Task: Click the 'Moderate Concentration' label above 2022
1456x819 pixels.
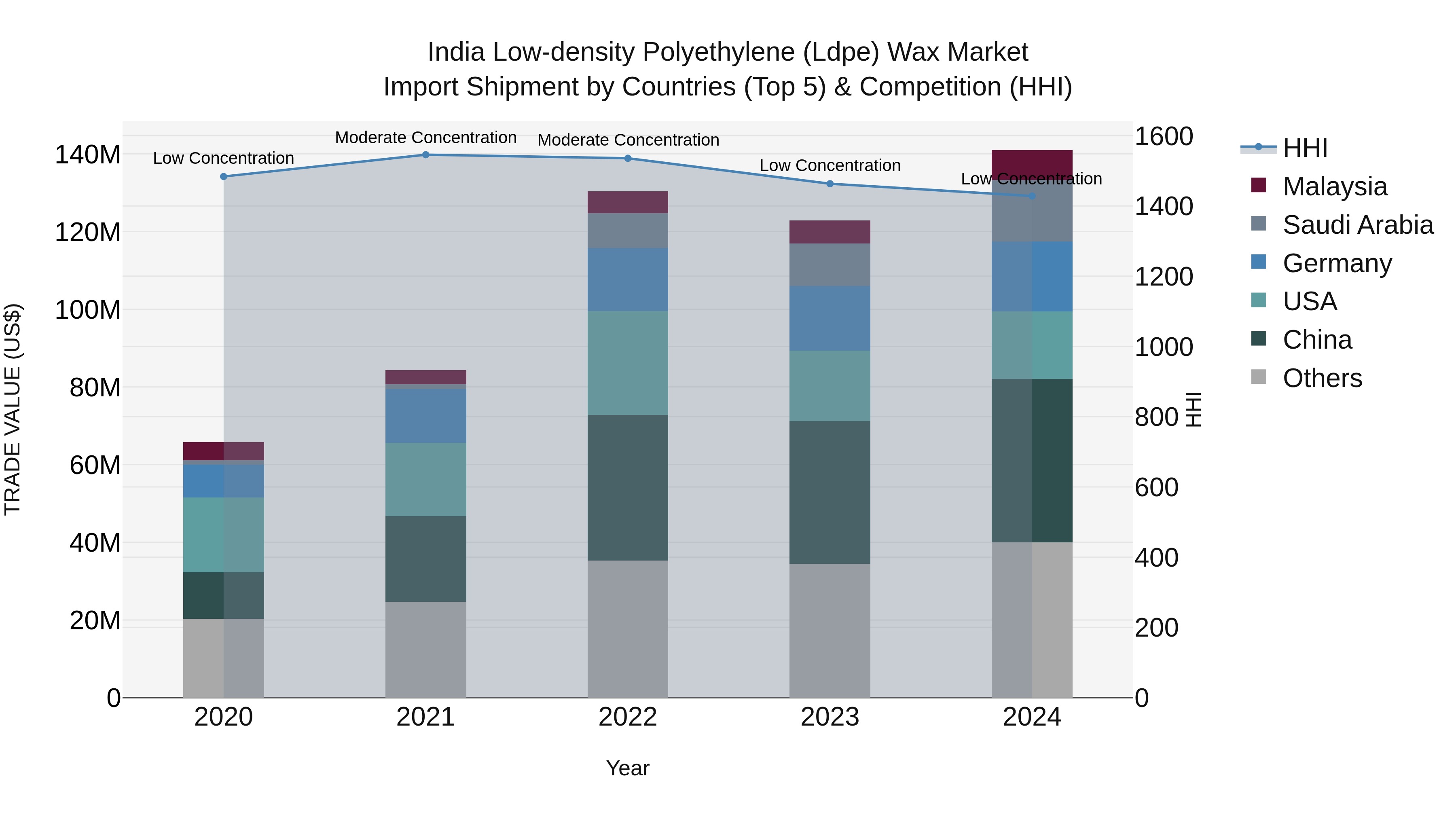Action: coord(629,140)
